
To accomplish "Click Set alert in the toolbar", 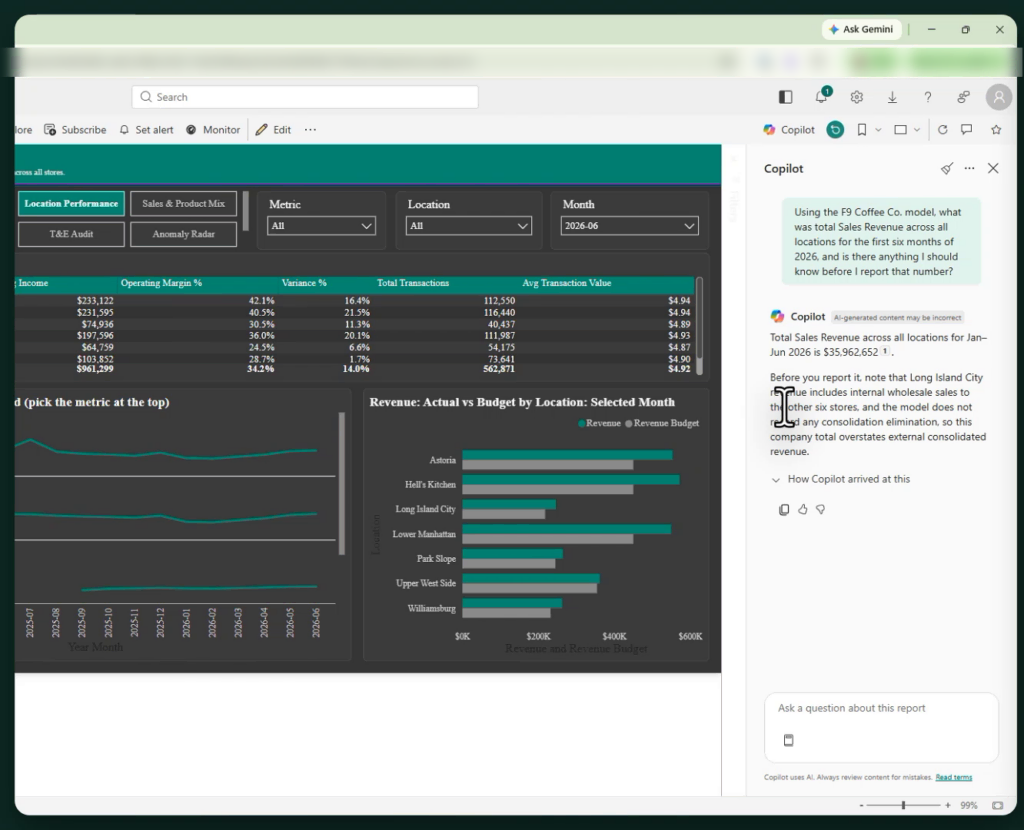I will (146, 130).
